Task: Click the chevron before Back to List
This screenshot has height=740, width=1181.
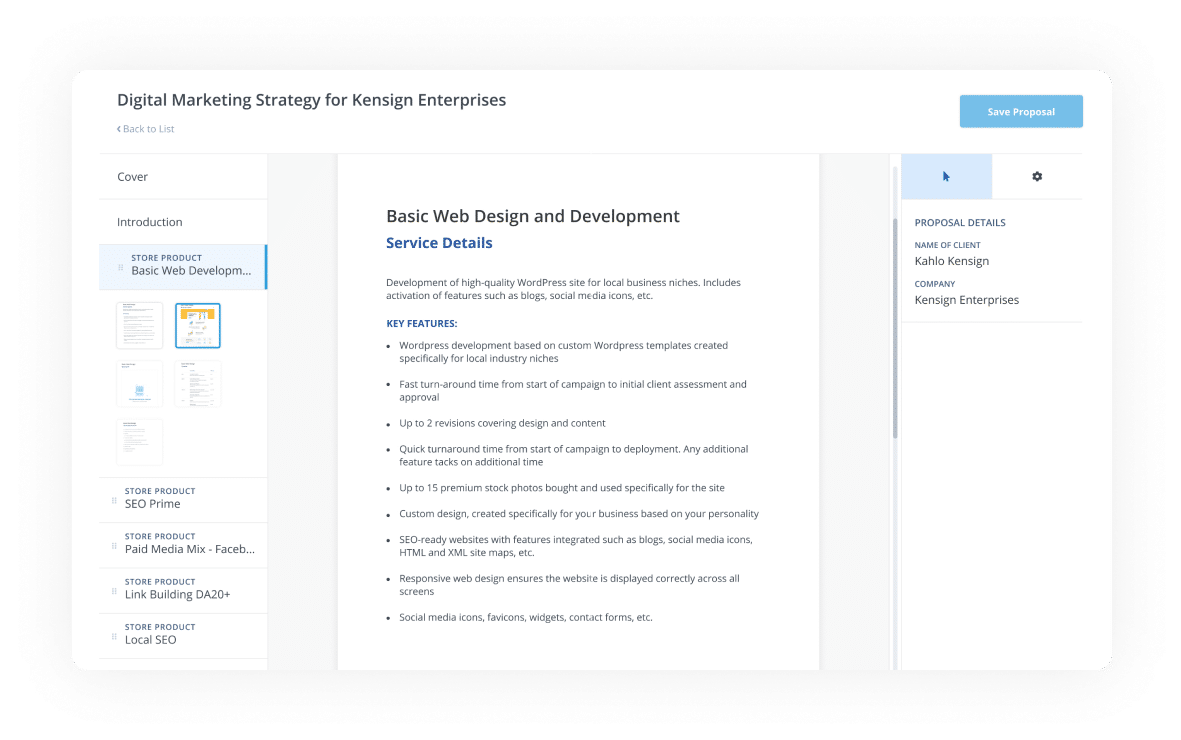Action: [x=120, y=128]
